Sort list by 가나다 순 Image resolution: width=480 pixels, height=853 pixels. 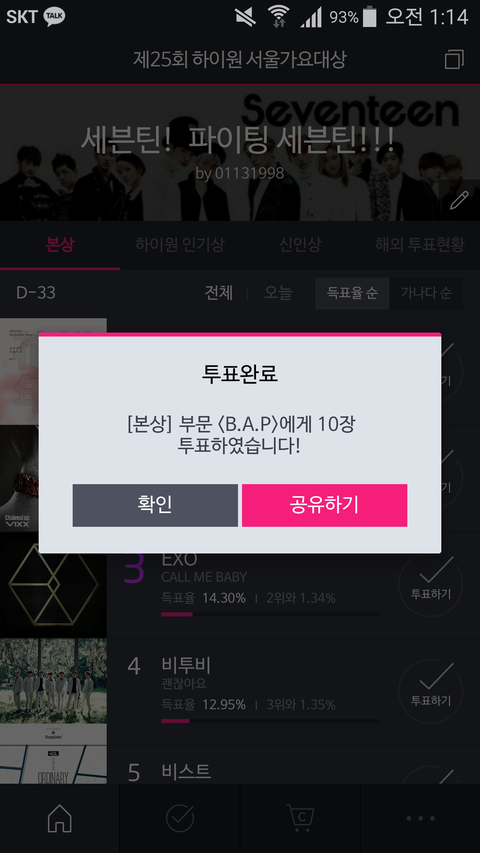tap(426, 293)
